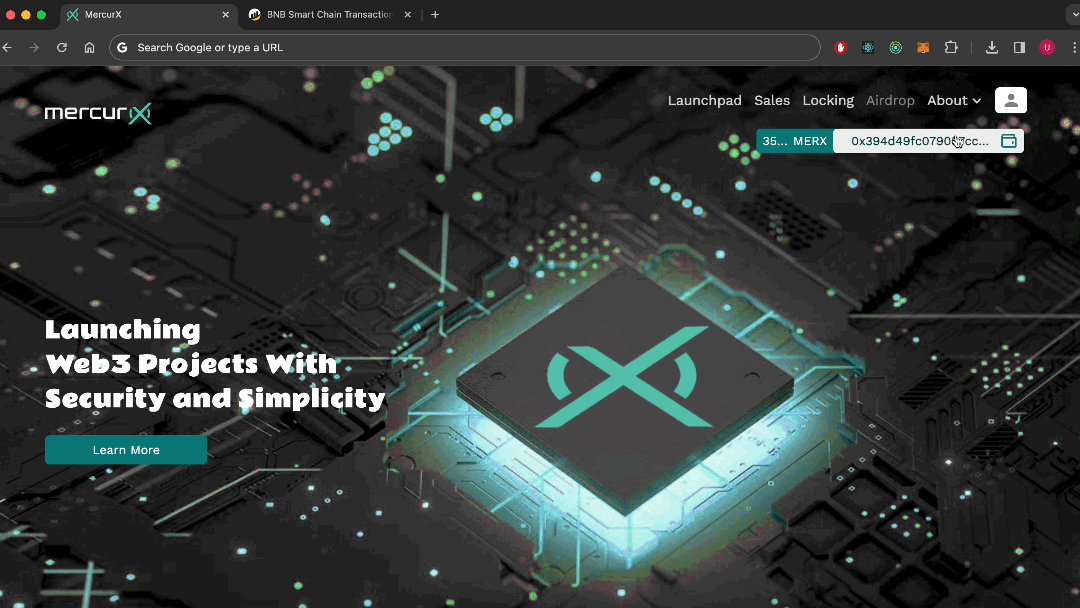The image size is (1080, 608).
Task: Open the Chrome profile avatar
Action: coord(1047,48)
